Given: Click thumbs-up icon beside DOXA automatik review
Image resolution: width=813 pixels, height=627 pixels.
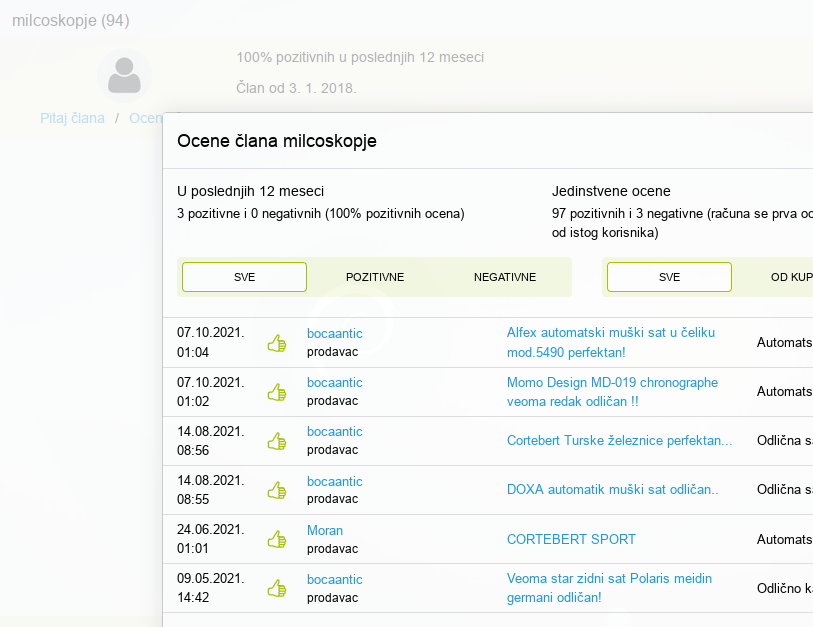Looking at the screenshot, I should tap(277, 490).
